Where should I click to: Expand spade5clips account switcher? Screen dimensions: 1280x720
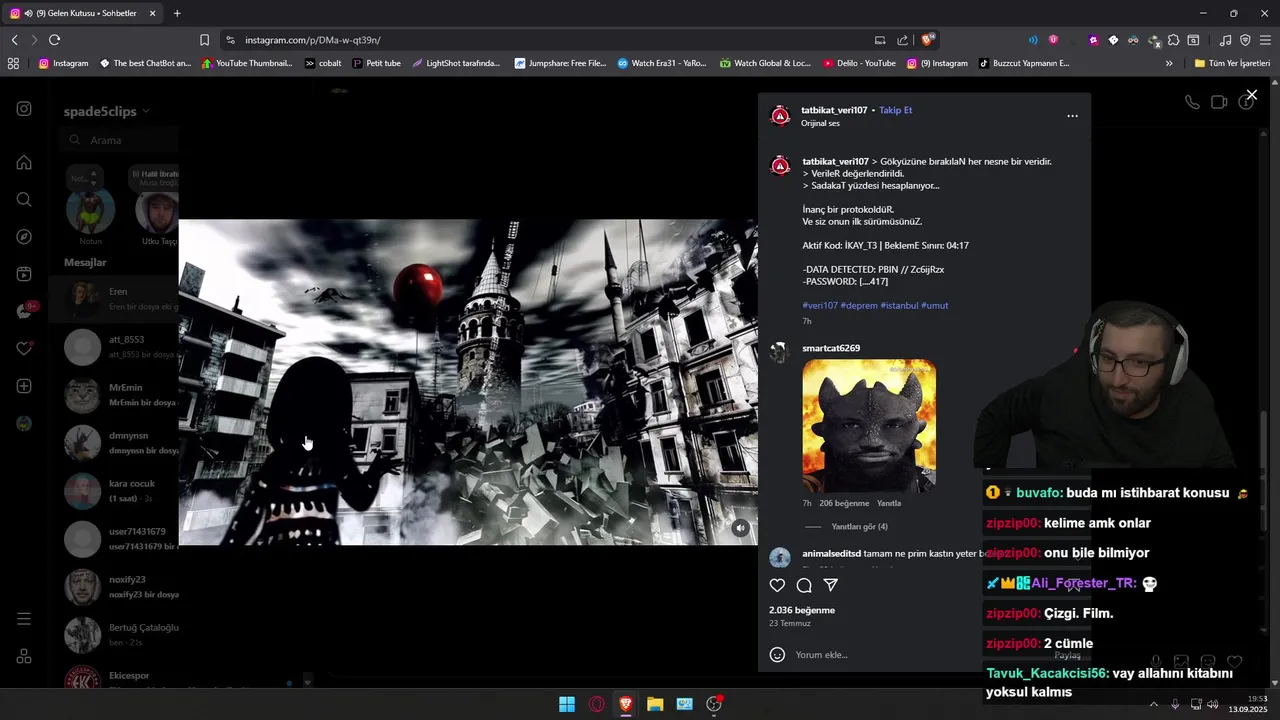click(x=106, y=111)
